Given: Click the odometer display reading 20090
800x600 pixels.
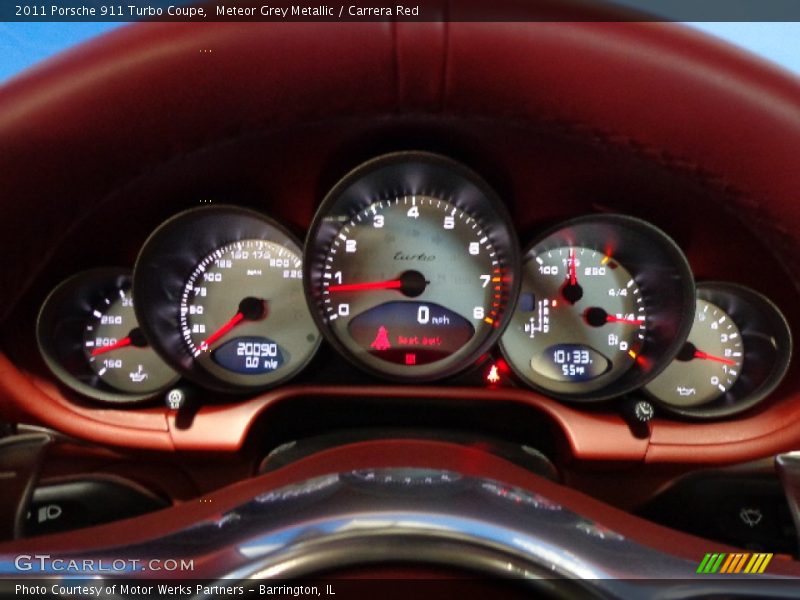Looking at the screenshot, I should click(x=256, y=349).
